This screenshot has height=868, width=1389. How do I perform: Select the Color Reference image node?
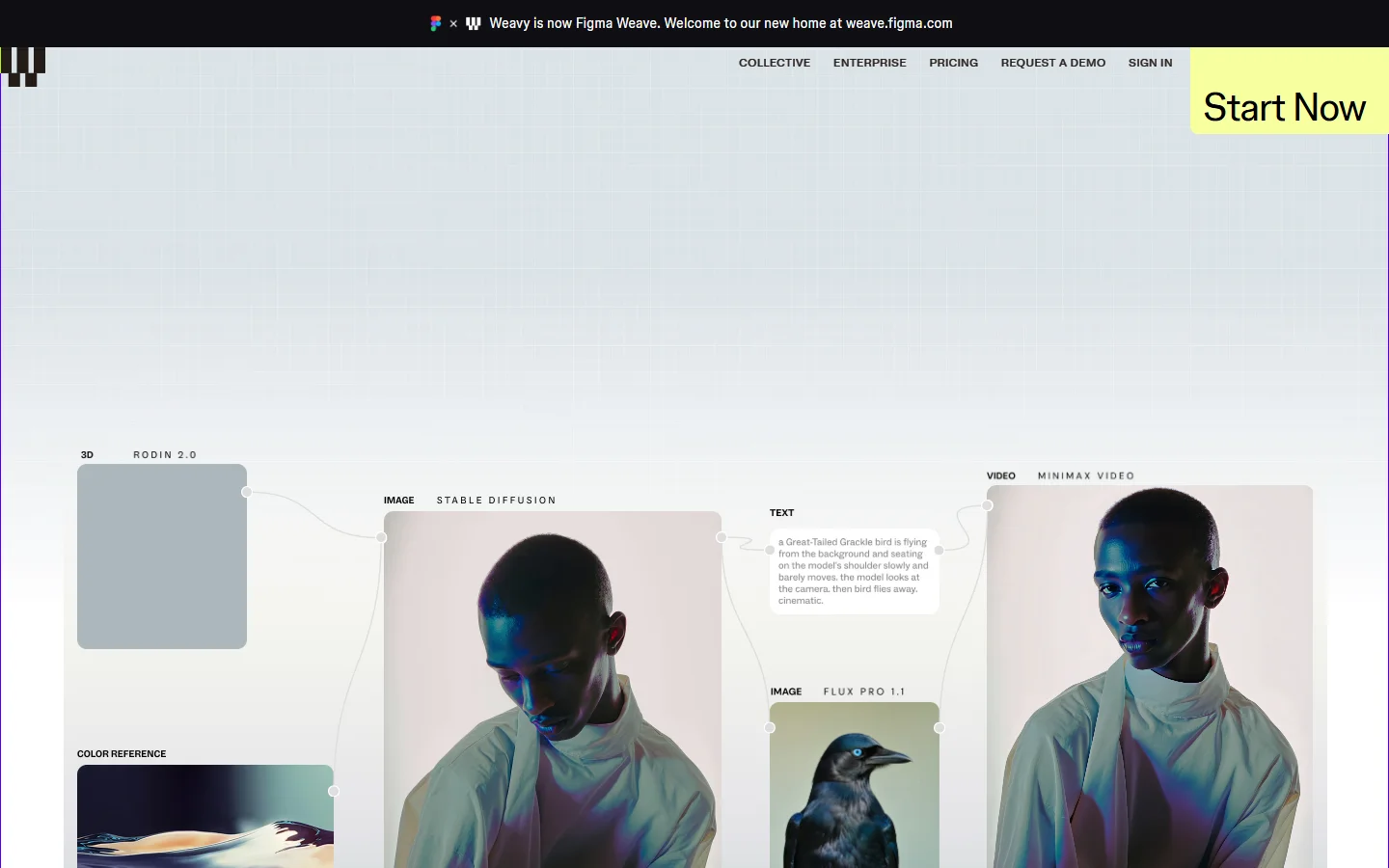tap(205, 816)
